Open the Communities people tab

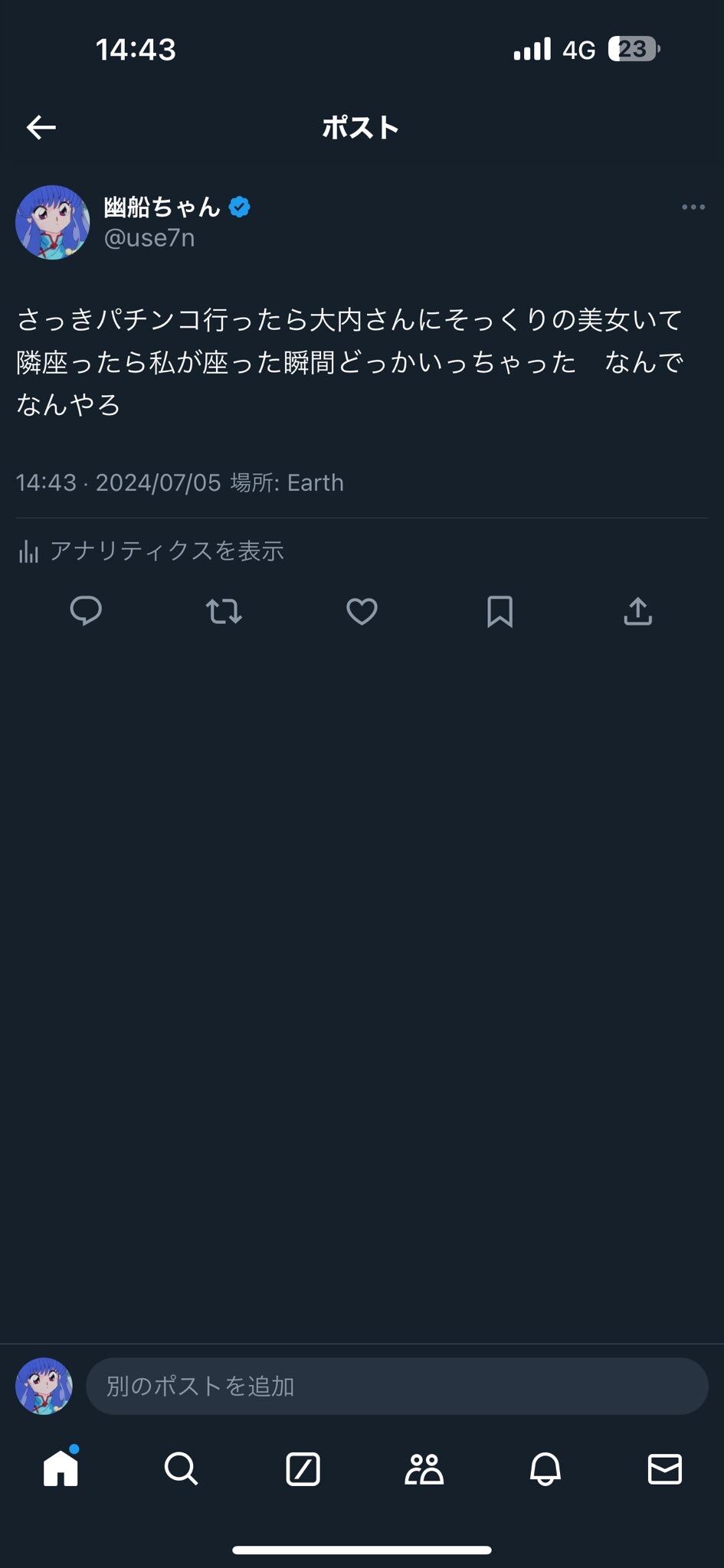(x=424, y=1468)
